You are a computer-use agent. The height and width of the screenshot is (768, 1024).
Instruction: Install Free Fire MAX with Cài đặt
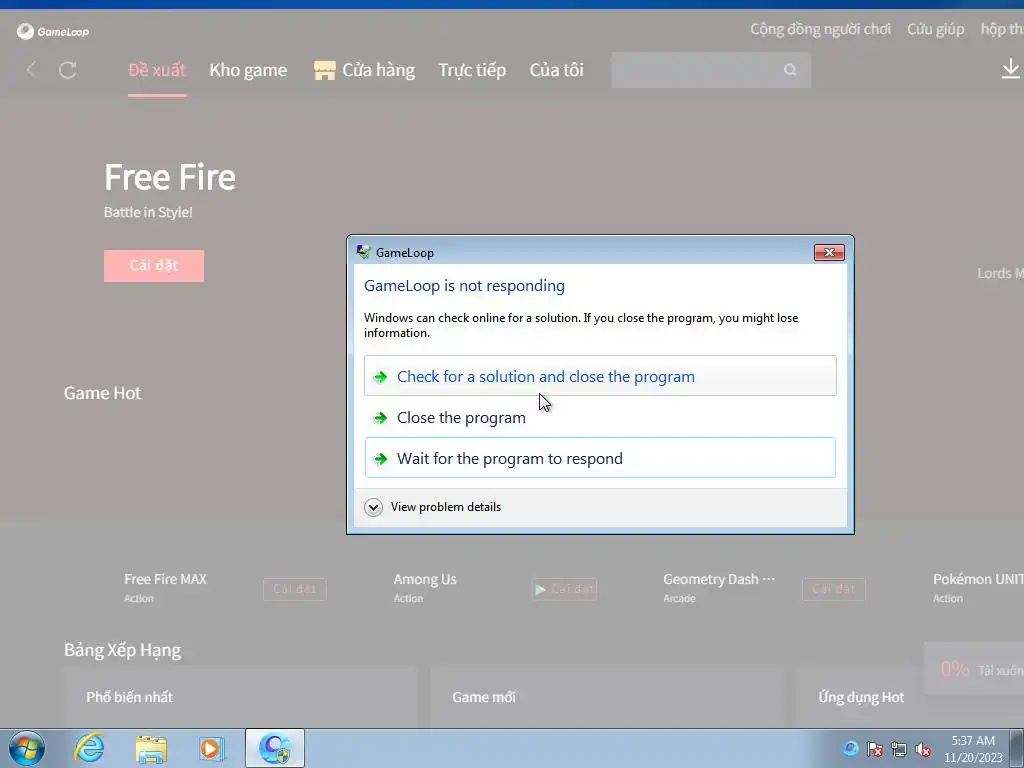pos(295,589)
